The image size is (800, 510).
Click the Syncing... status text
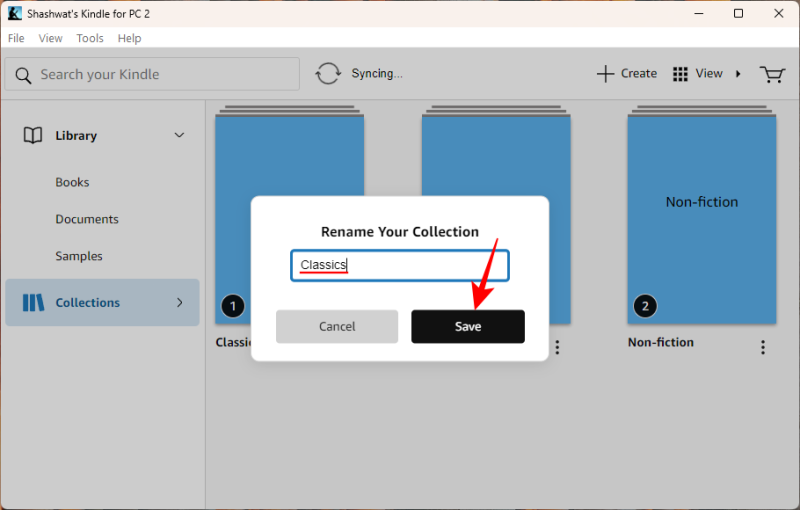(377, 73)
